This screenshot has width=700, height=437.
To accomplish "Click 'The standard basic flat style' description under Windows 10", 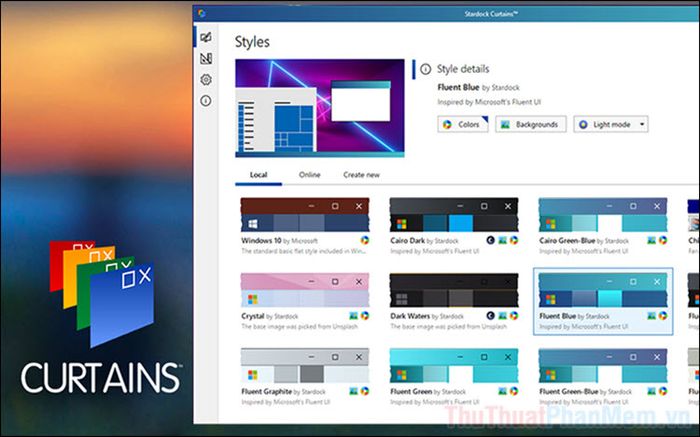I will (x=304, y=251).
